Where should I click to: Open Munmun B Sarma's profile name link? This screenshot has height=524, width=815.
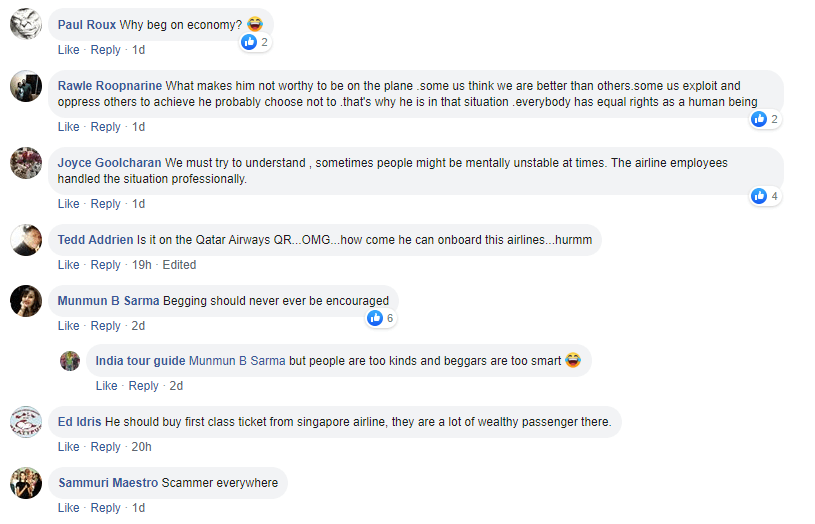click(x=109, y=301)
